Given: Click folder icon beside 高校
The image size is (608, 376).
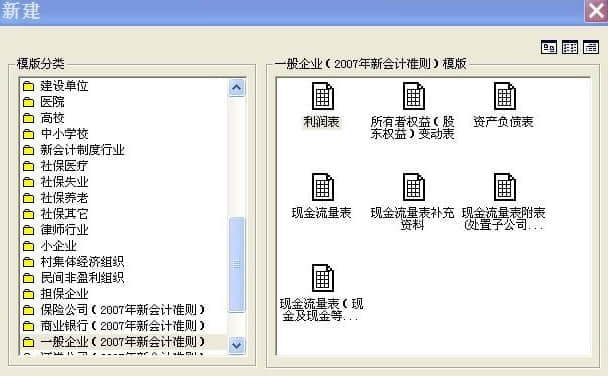Looking at the screenshot, I should (28, 118).
